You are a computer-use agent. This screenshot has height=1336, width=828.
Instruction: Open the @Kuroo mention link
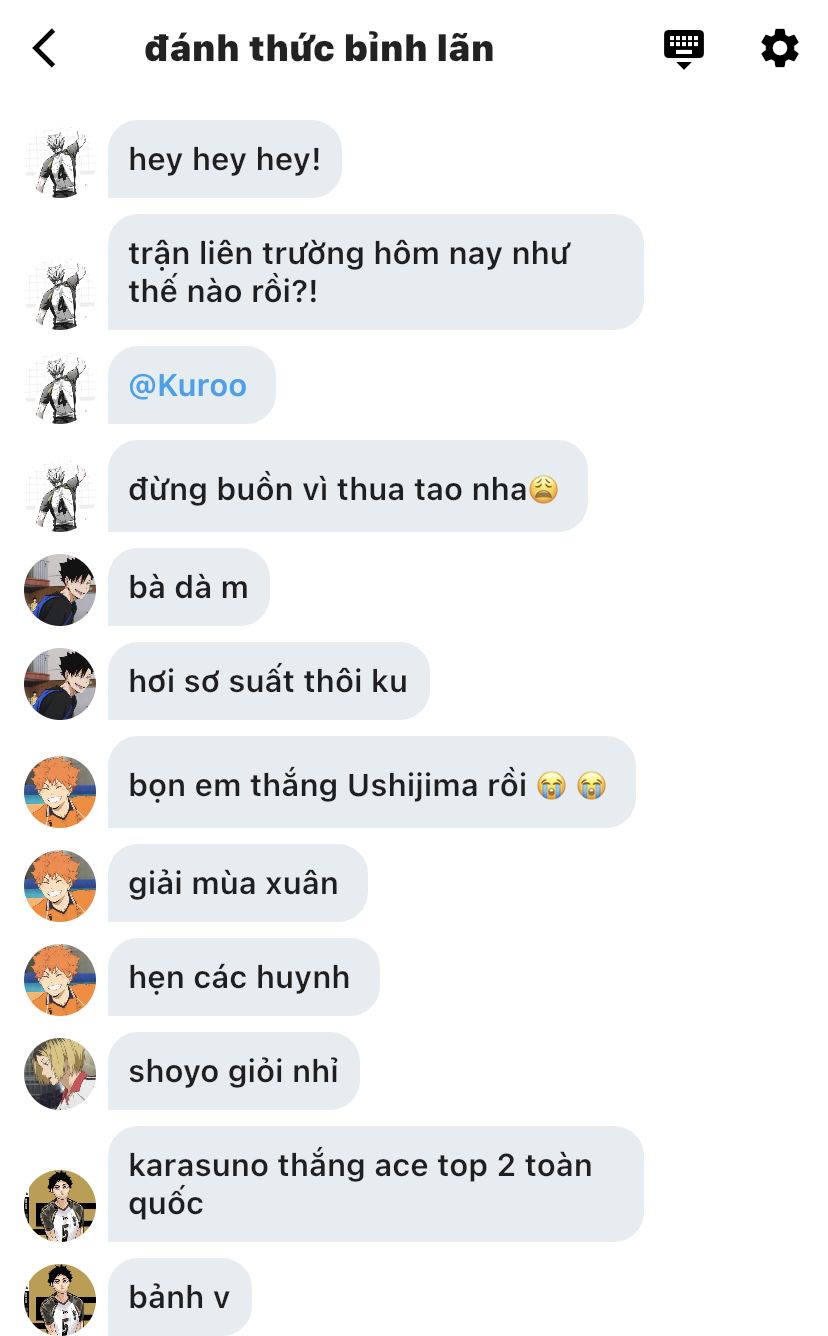(188, 385)
